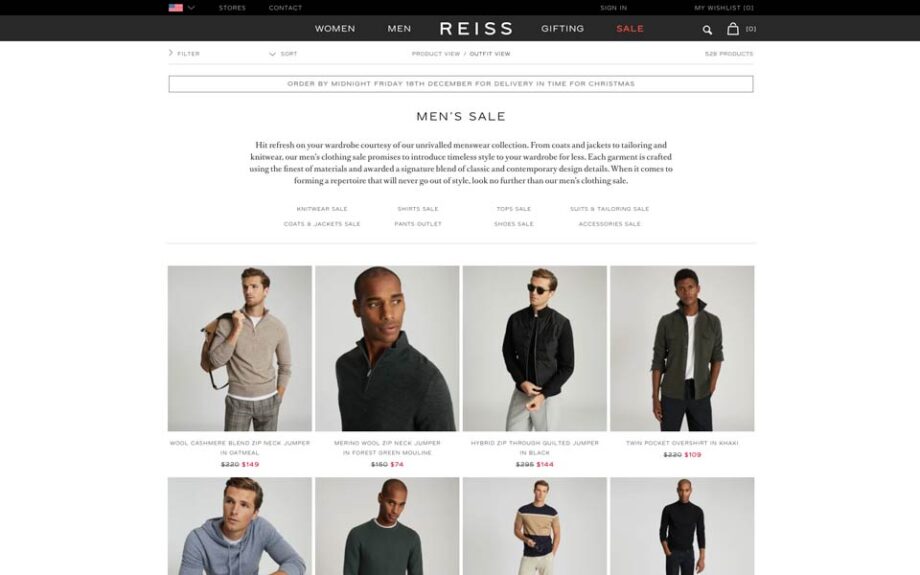Open the Men menu
The image size is (920, 575).
tap(400, 28)
